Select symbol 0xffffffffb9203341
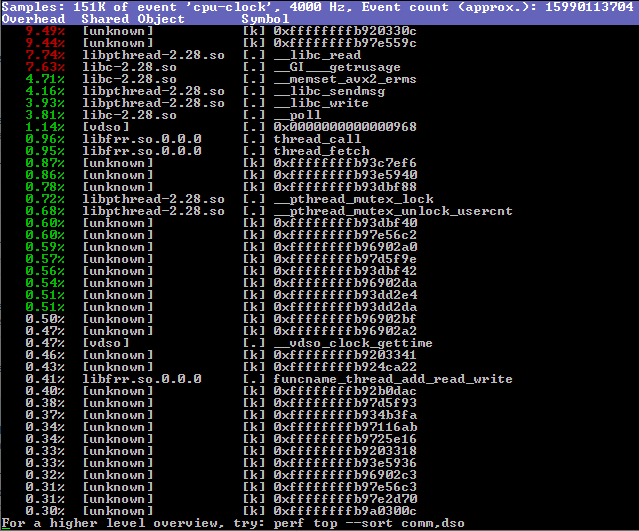The image size is (639, 531). click(x=345, y=355)
